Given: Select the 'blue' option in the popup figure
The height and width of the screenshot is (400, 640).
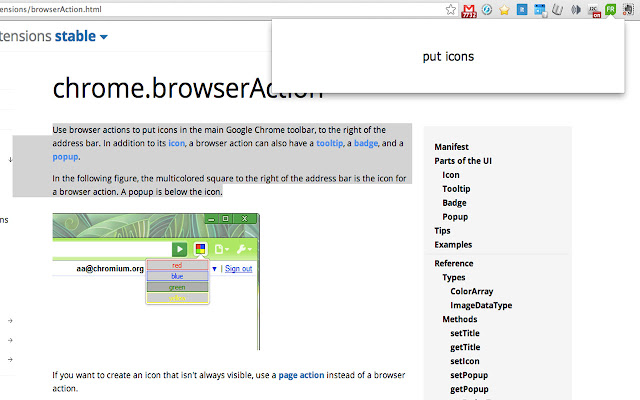Looking at the screenshot, I should [177, 276].
